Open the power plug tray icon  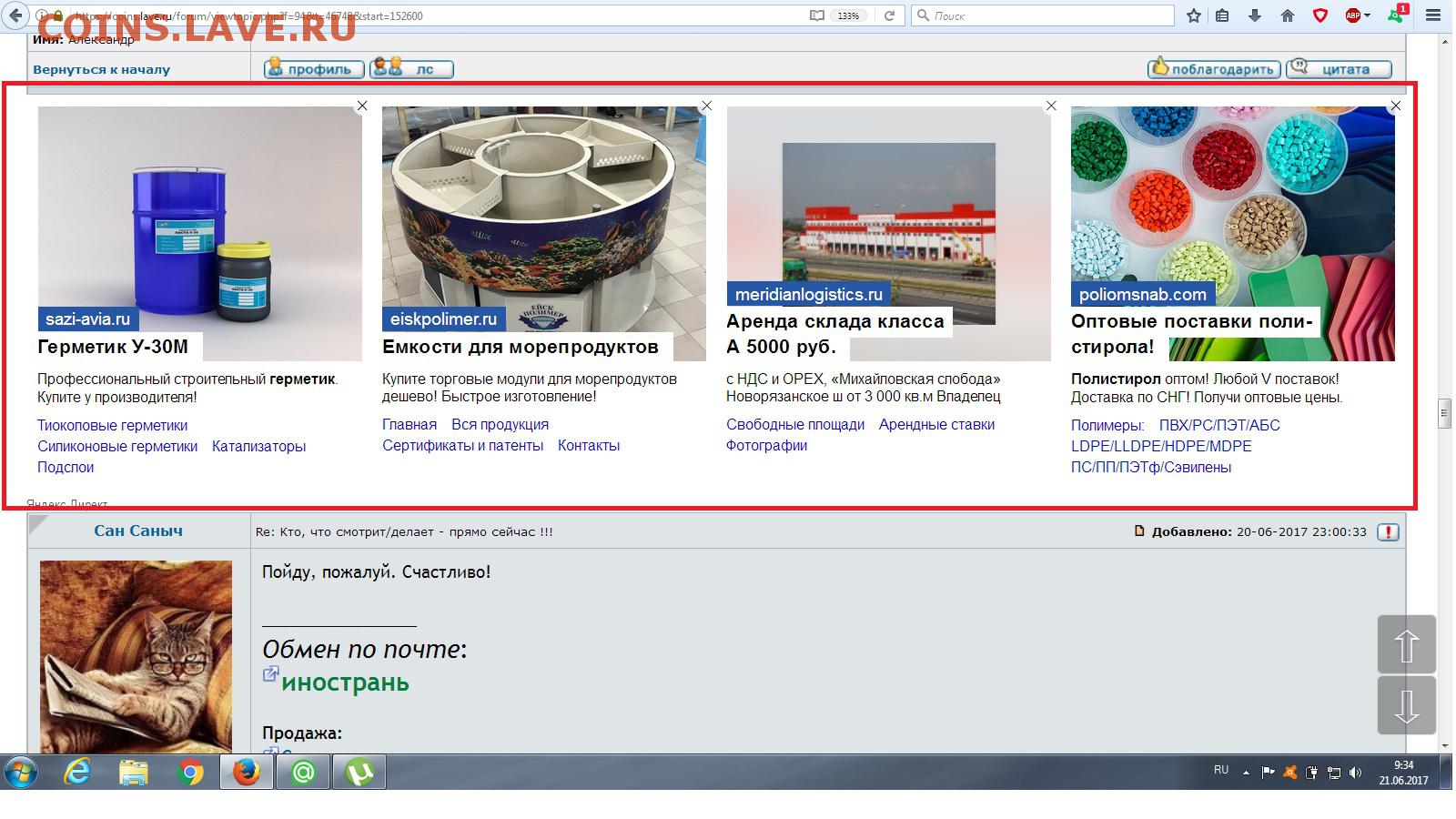tap(1311, 773)
